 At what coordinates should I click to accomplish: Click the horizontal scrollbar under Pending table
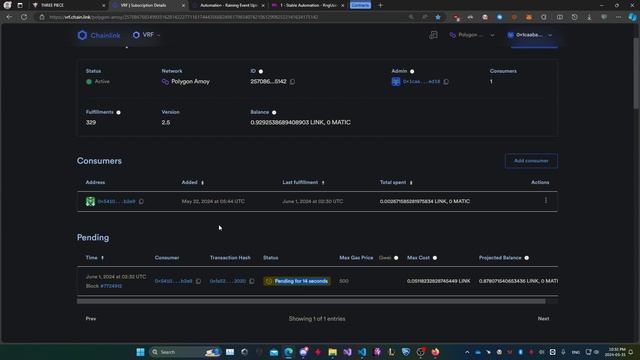311,301
